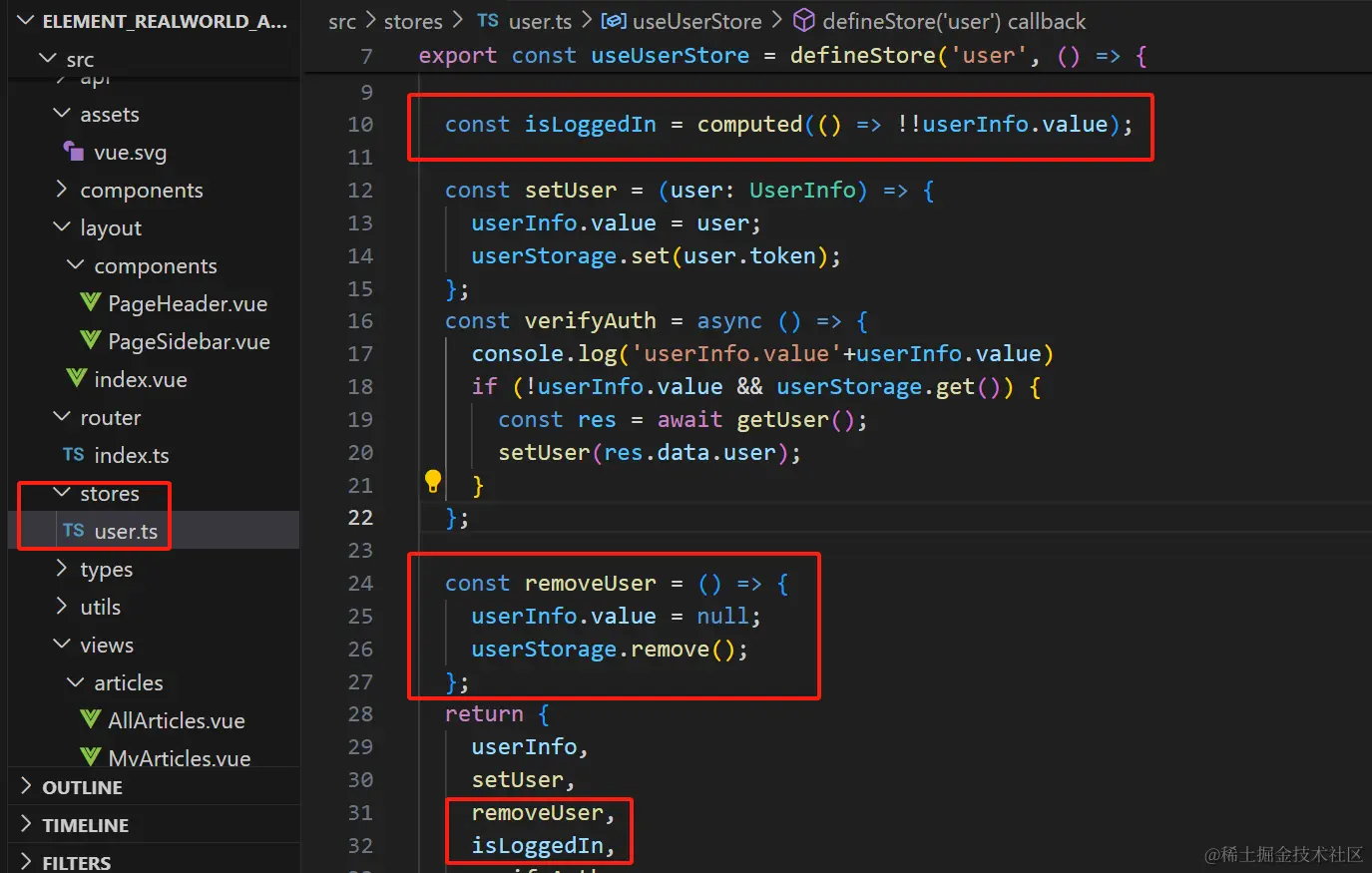
Task: Click the TS icon beside router index.ts
Action: pyautogui.click(x=74, y=455)
